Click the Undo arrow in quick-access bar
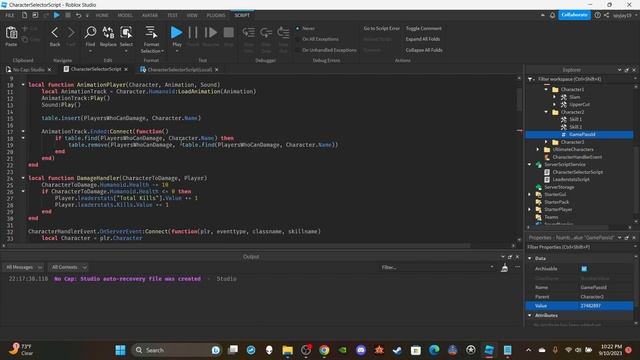640x360 pixels. pos(78,15)
